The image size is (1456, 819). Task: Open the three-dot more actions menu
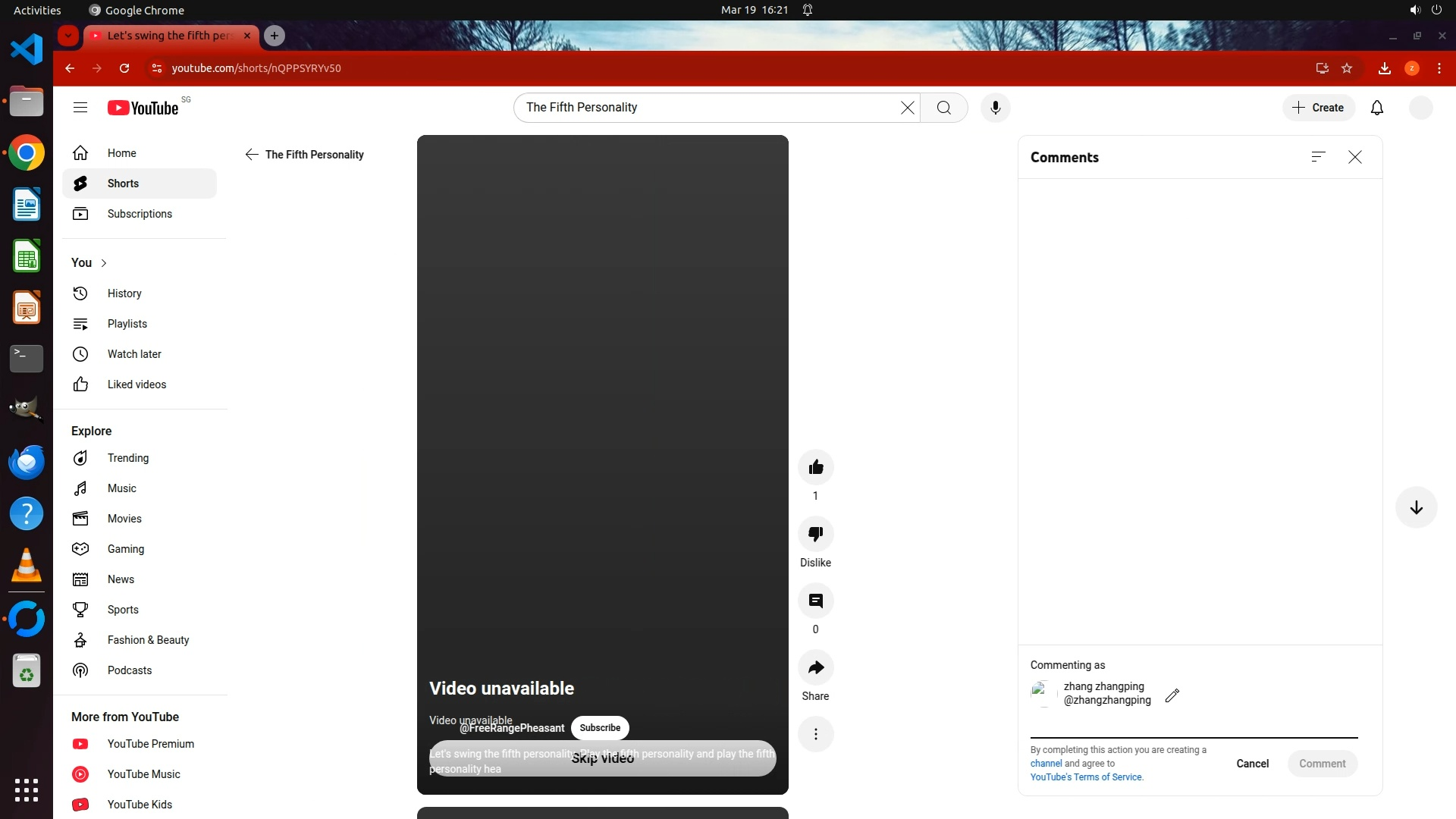click(816, 734)
